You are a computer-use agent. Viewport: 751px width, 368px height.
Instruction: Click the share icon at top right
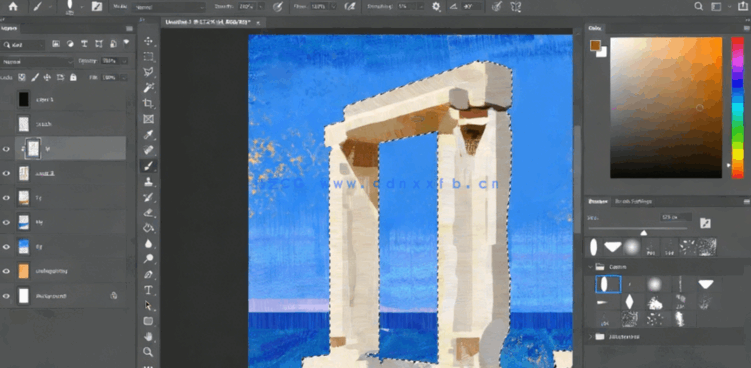[x=743, y=6]
